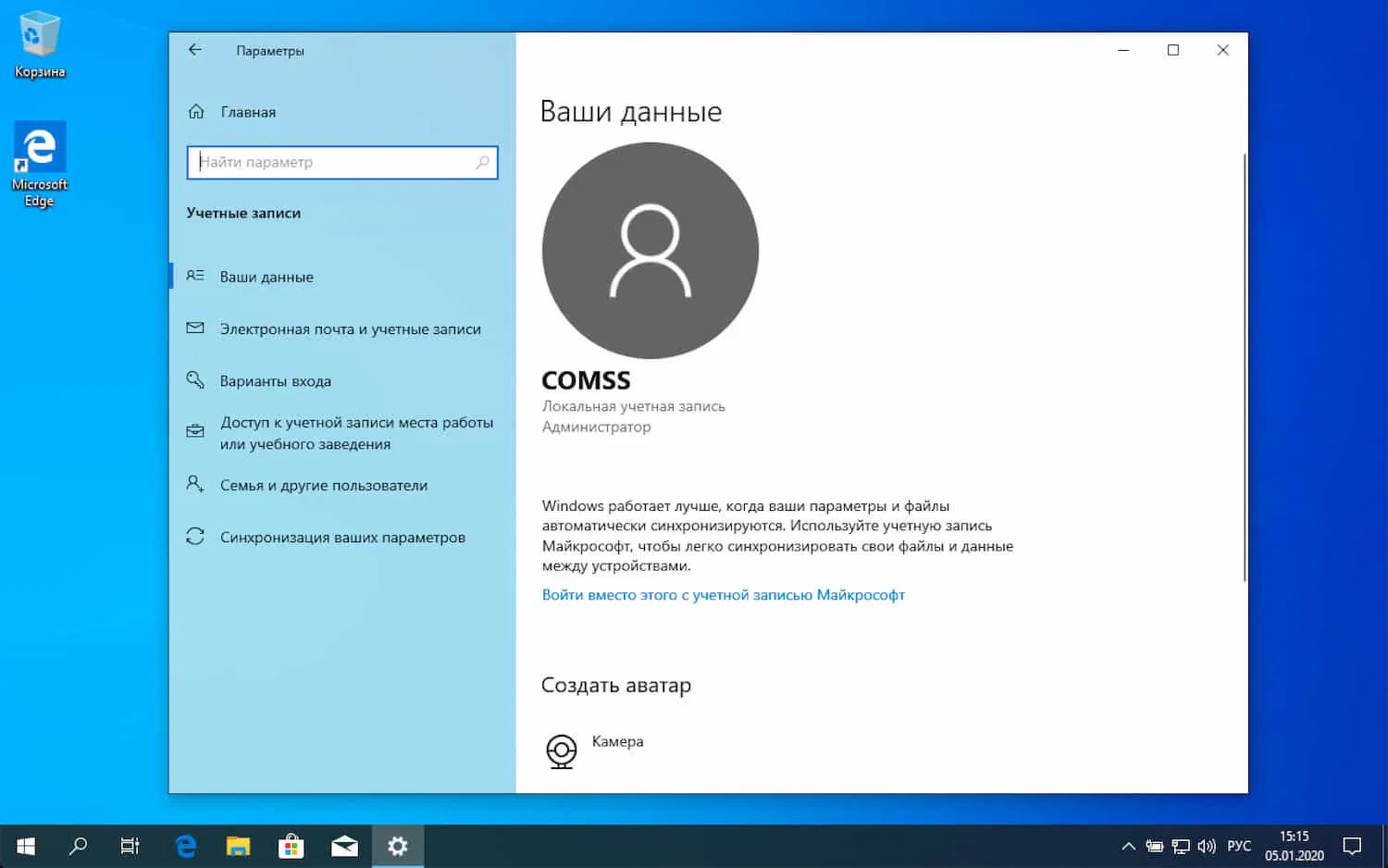This screenshot has height=868, width=1388.
Task: Click the settings window vertical scrollbar
Action: (1245, 367)
